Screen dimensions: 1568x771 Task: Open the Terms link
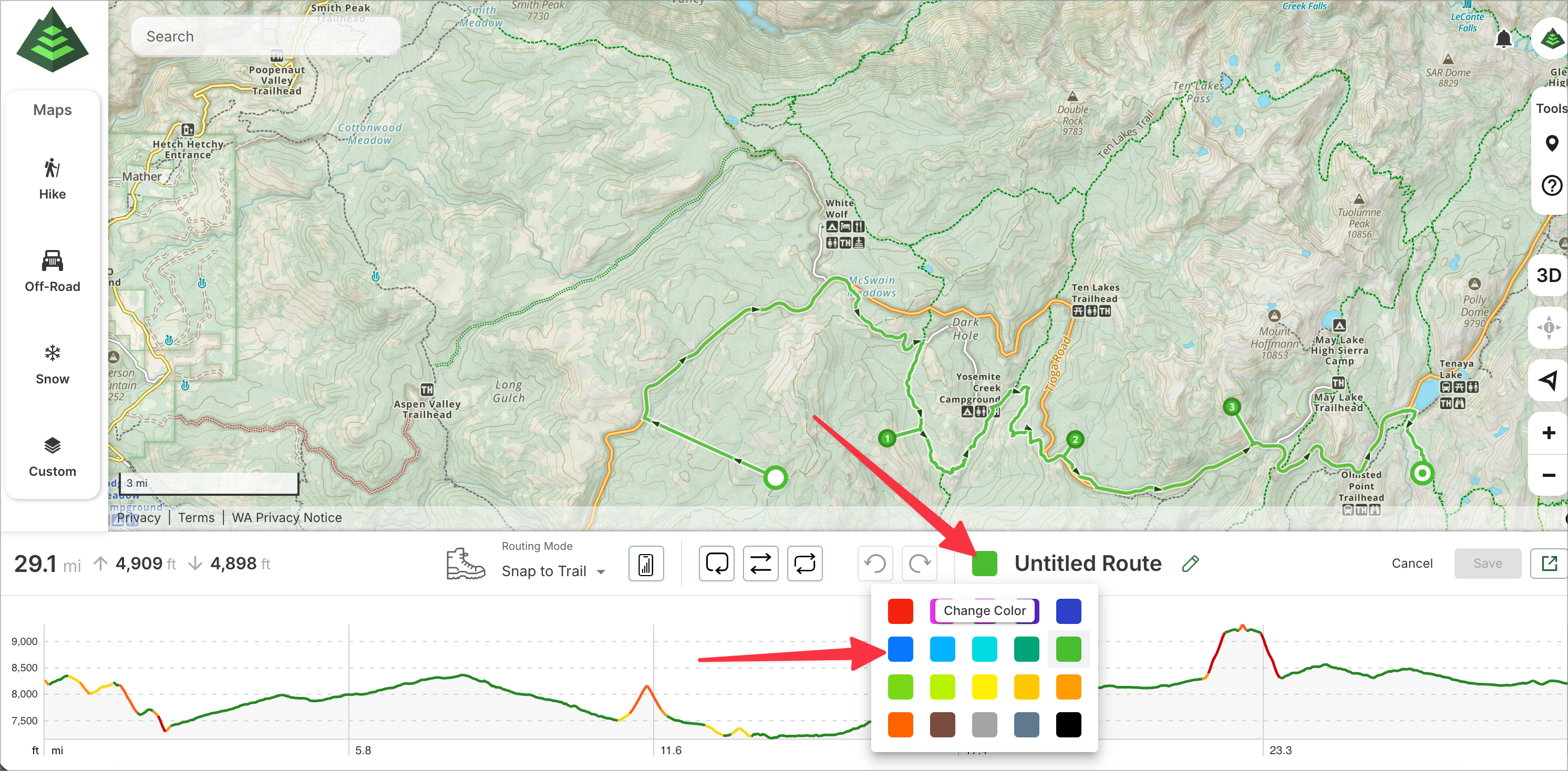[x=196, y=518]
